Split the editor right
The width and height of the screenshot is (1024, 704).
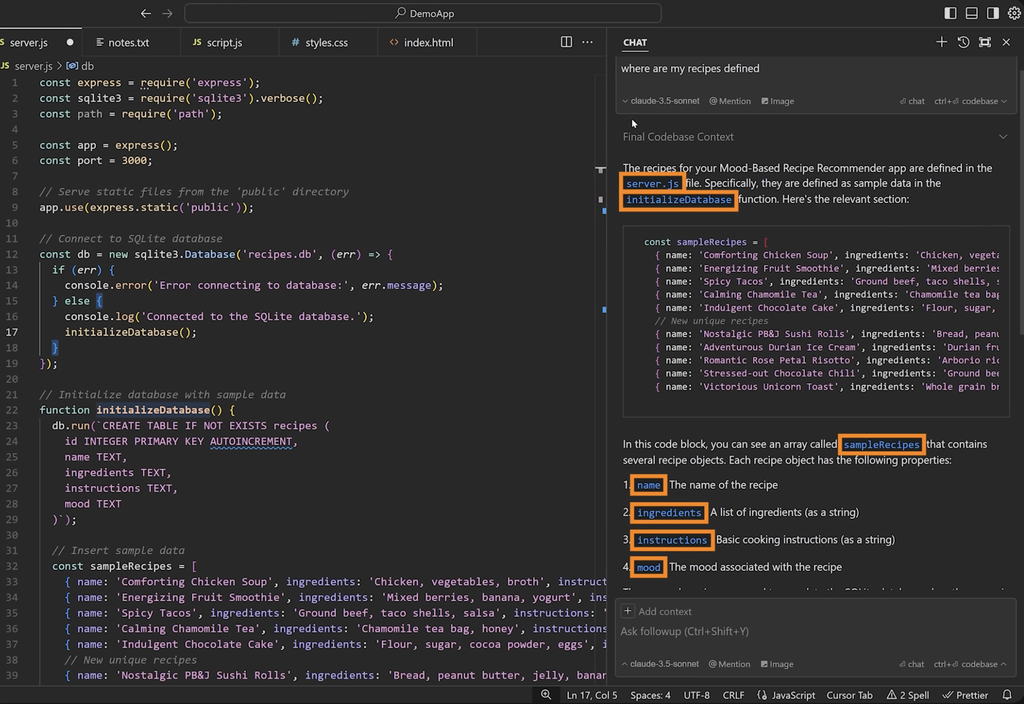coord(566,42)
